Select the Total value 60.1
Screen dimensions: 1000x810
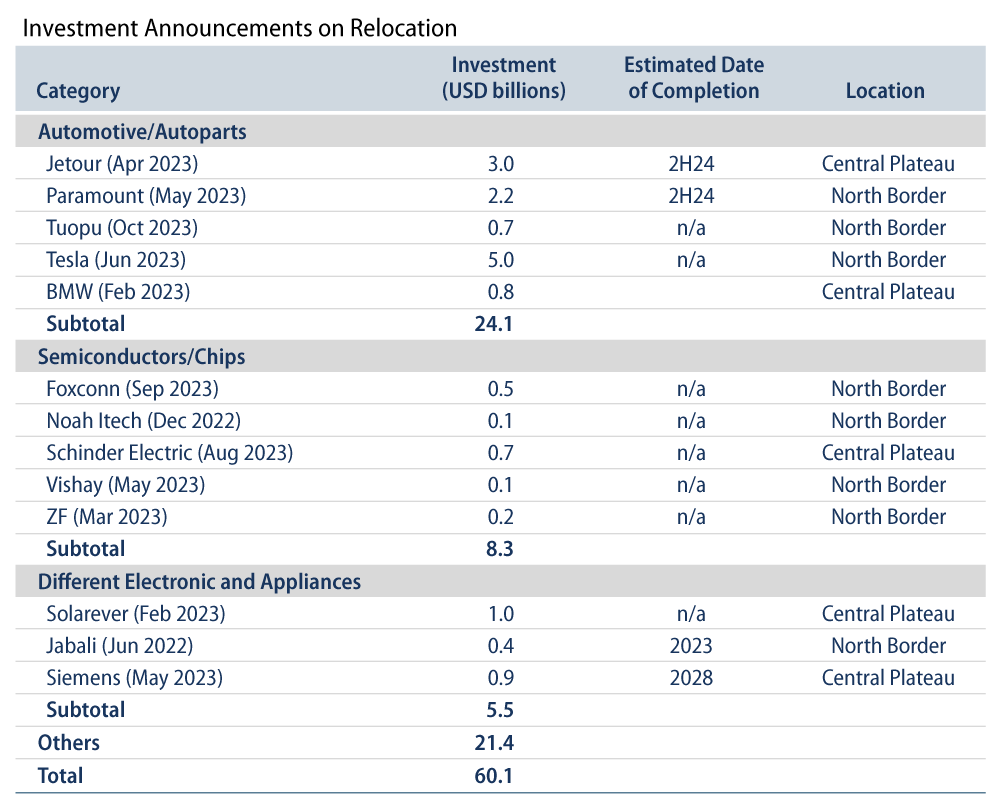[x=494, y=776]
